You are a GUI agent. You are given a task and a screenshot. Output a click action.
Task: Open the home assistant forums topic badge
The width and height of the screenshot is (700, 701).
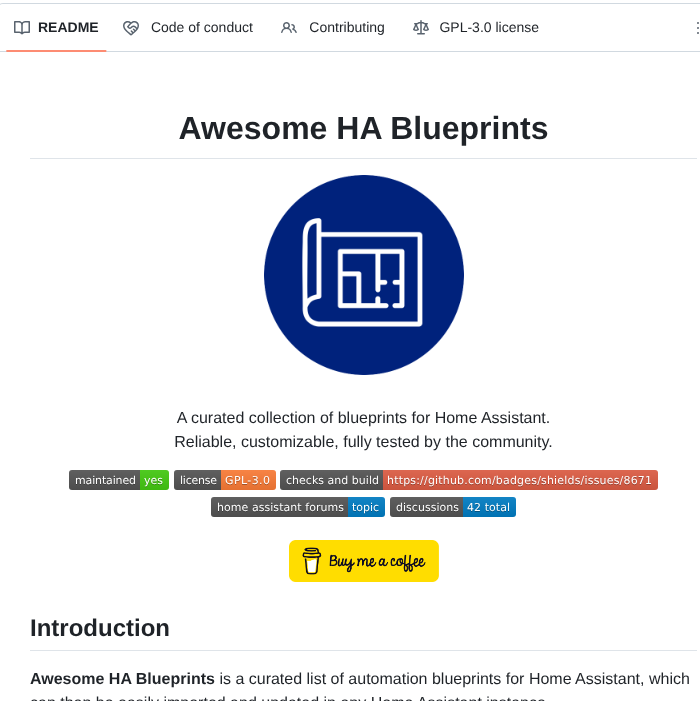[x=298, y=507]
